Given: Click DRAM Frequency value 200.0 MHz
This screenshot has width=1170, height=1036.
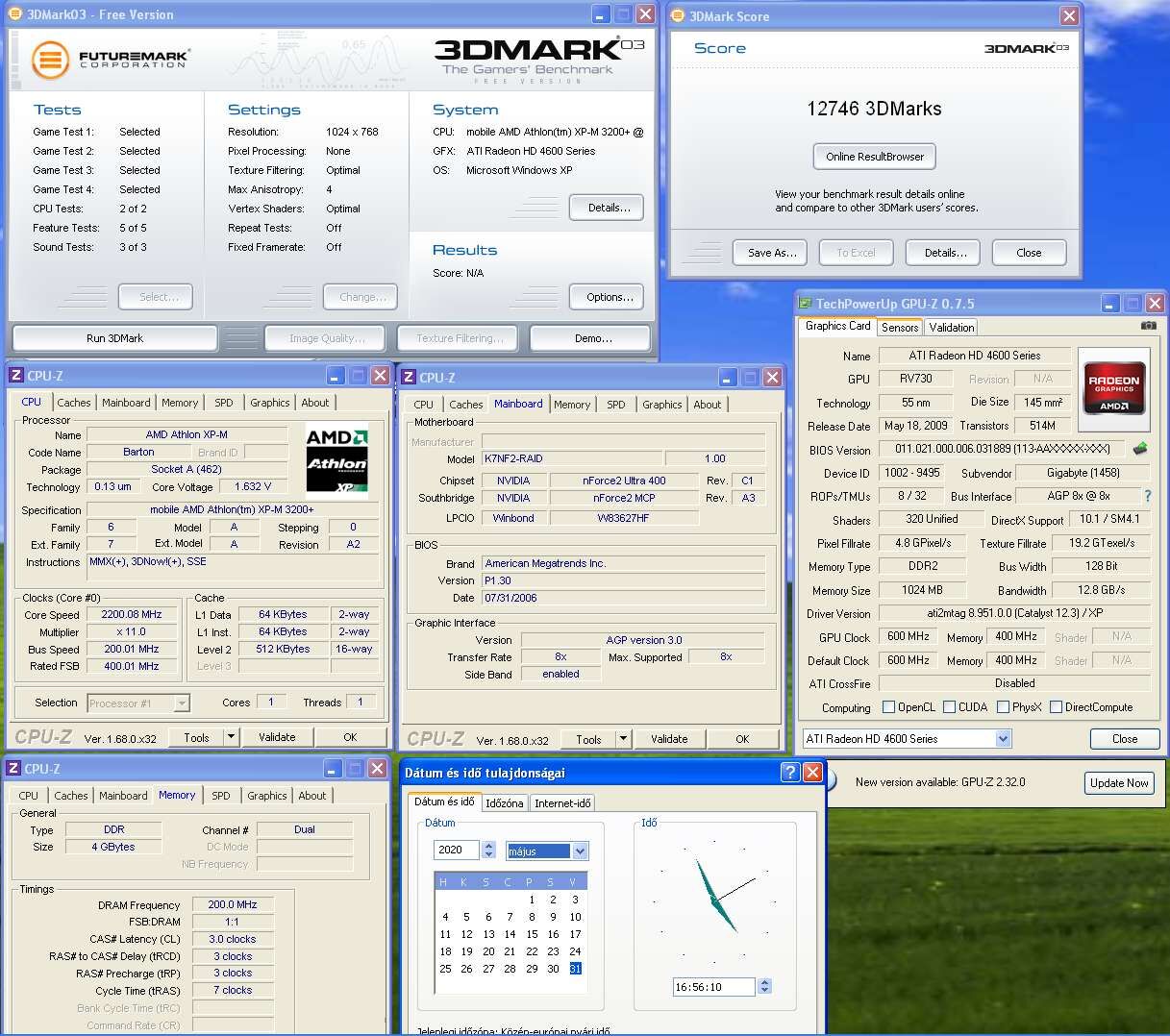Looking at the screenshot, I should [232, 904].
